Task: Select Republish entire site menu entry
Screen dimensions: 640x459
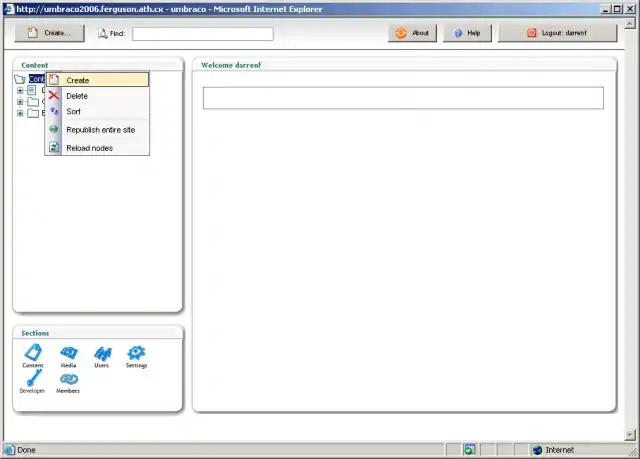Action: (100, 130)
